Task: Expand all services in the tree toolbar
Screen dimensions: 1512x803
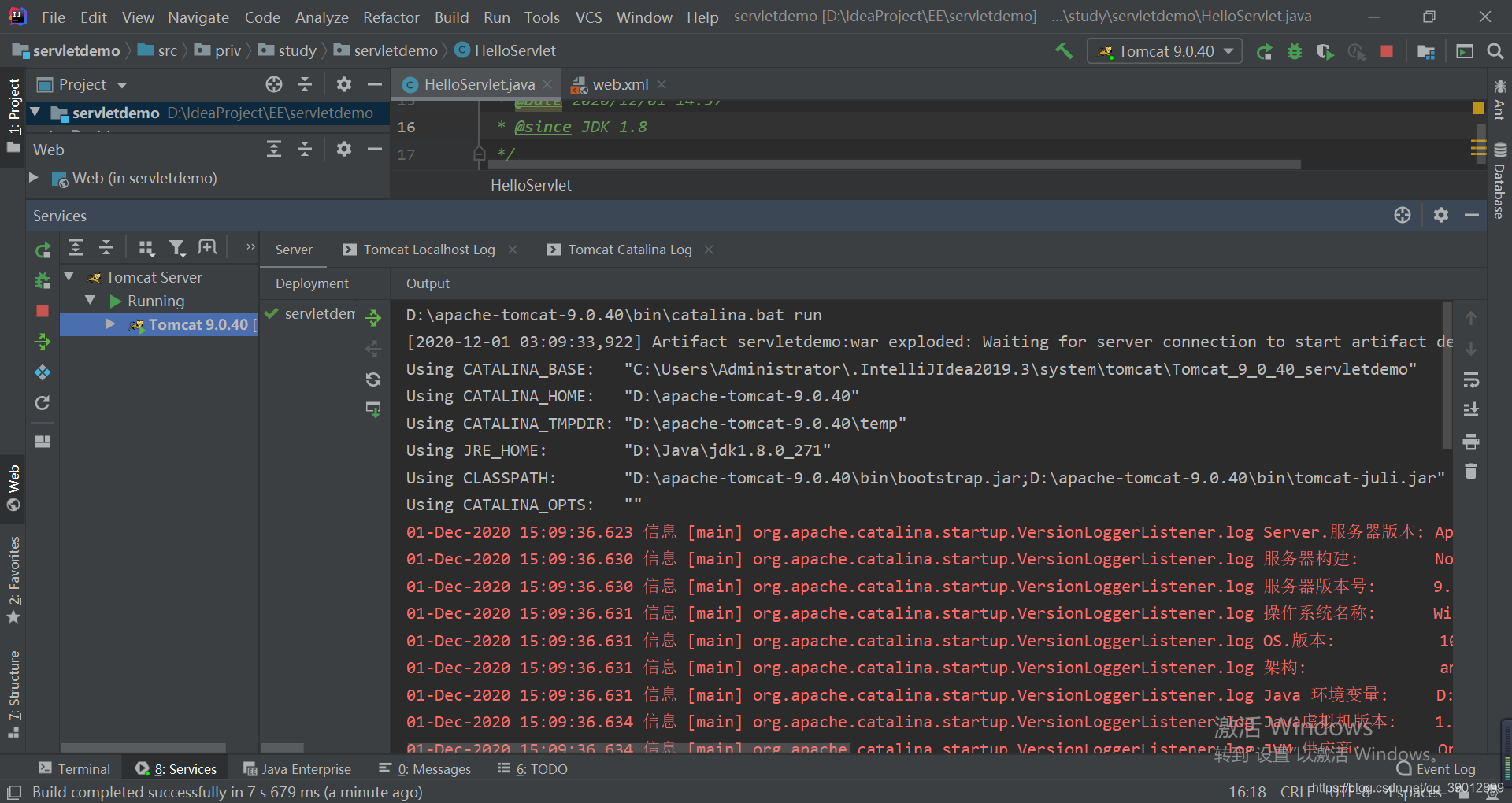Action: (76, 248)
